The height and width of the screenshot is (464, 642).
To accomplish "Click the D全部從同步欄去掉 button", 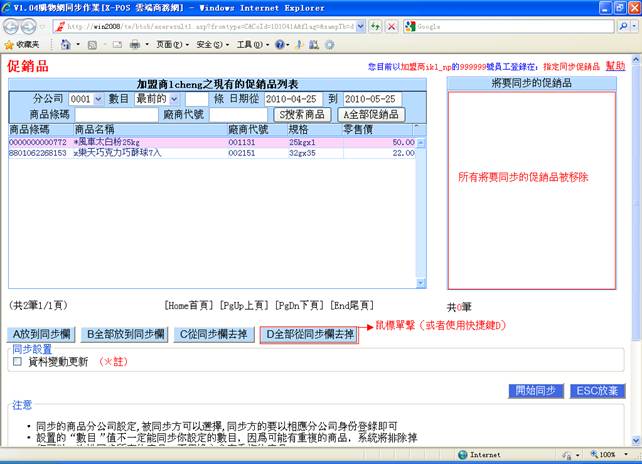I will click(x=308, y=334).
